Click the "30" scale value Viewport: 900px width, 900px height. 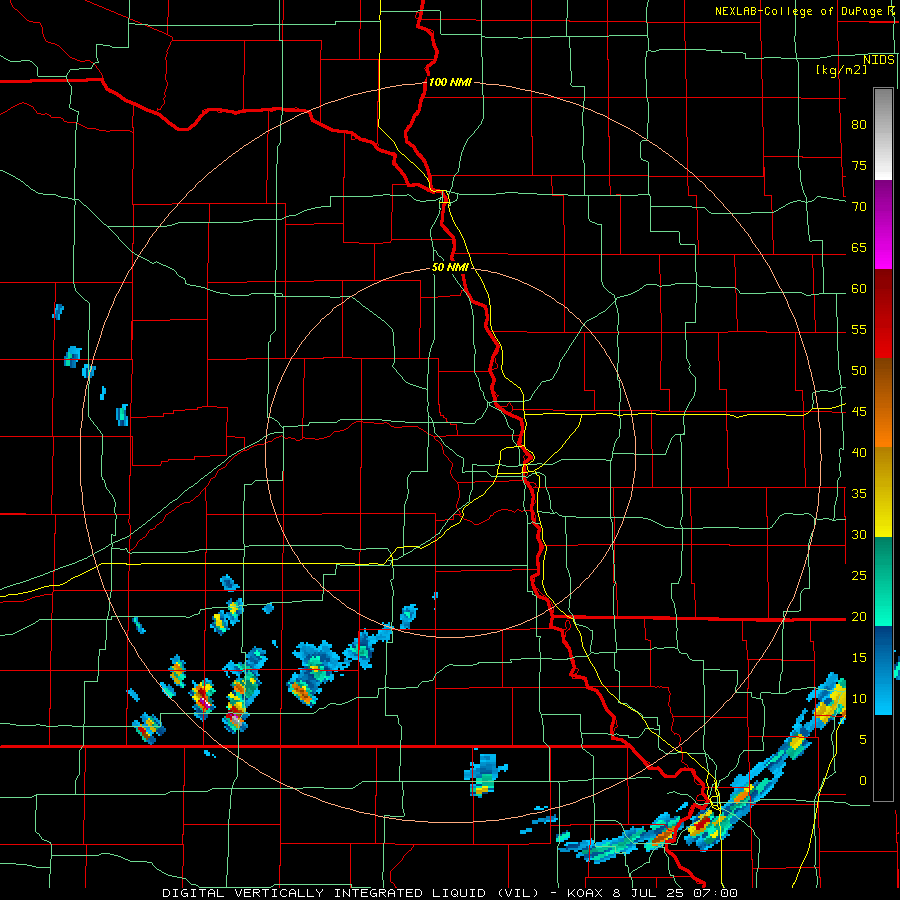(859, 534)
